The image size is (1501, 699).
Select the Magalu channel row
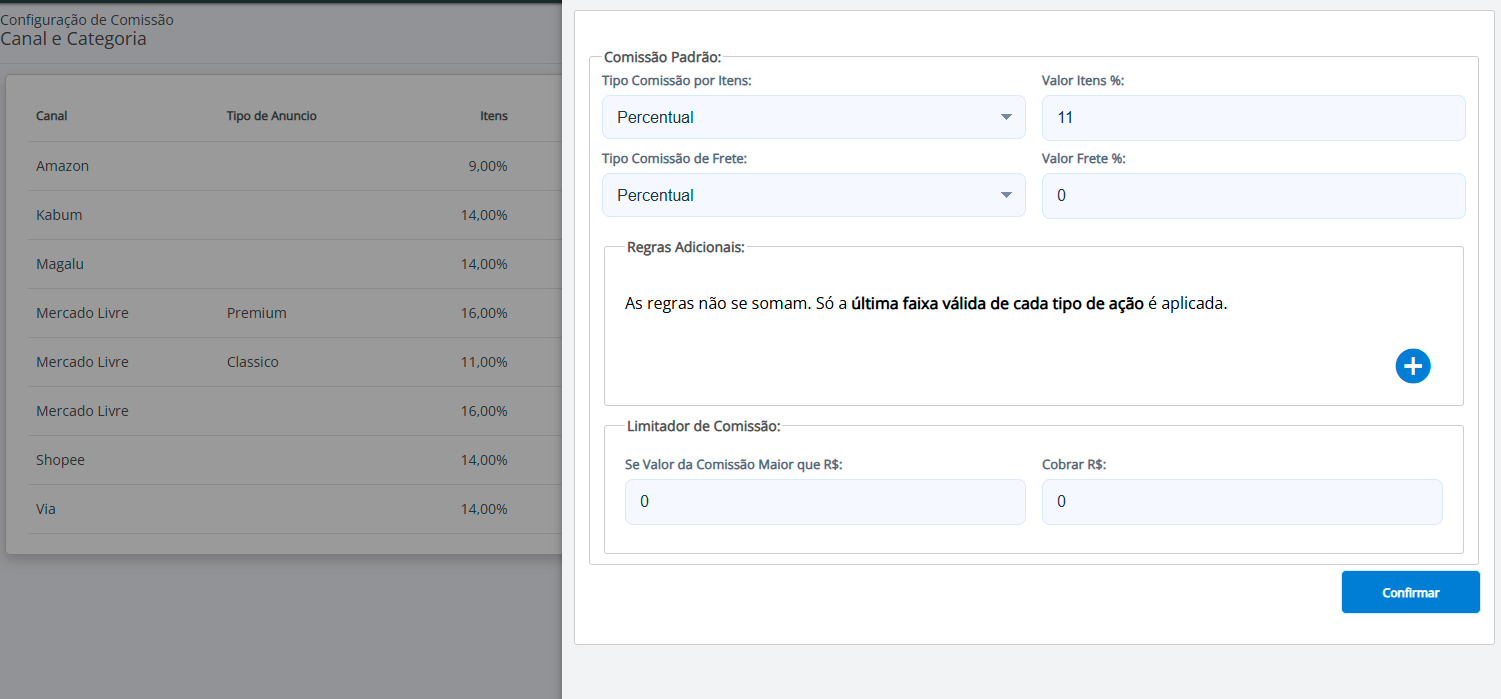294,264
